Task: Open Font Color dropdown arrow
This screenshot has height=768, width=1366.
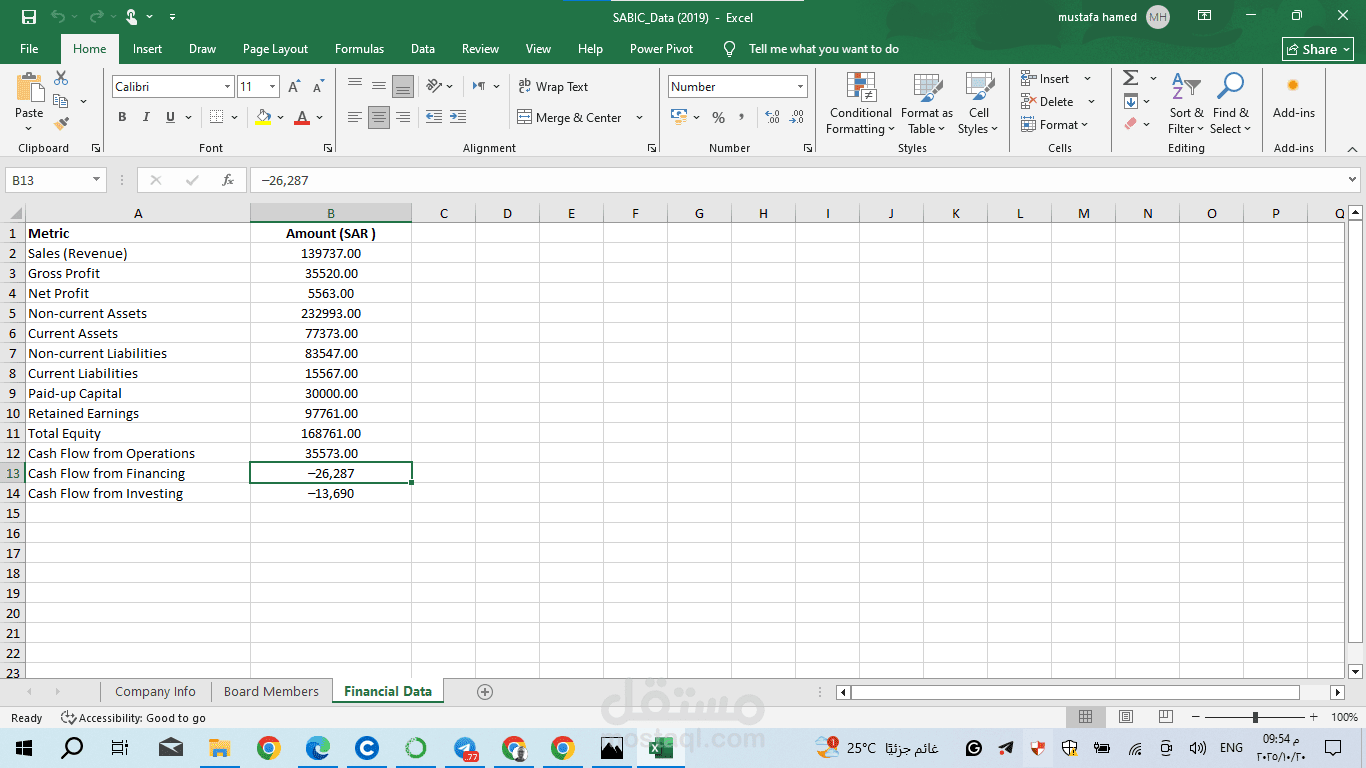Action: pyautogui.click(x=320, y=117)
